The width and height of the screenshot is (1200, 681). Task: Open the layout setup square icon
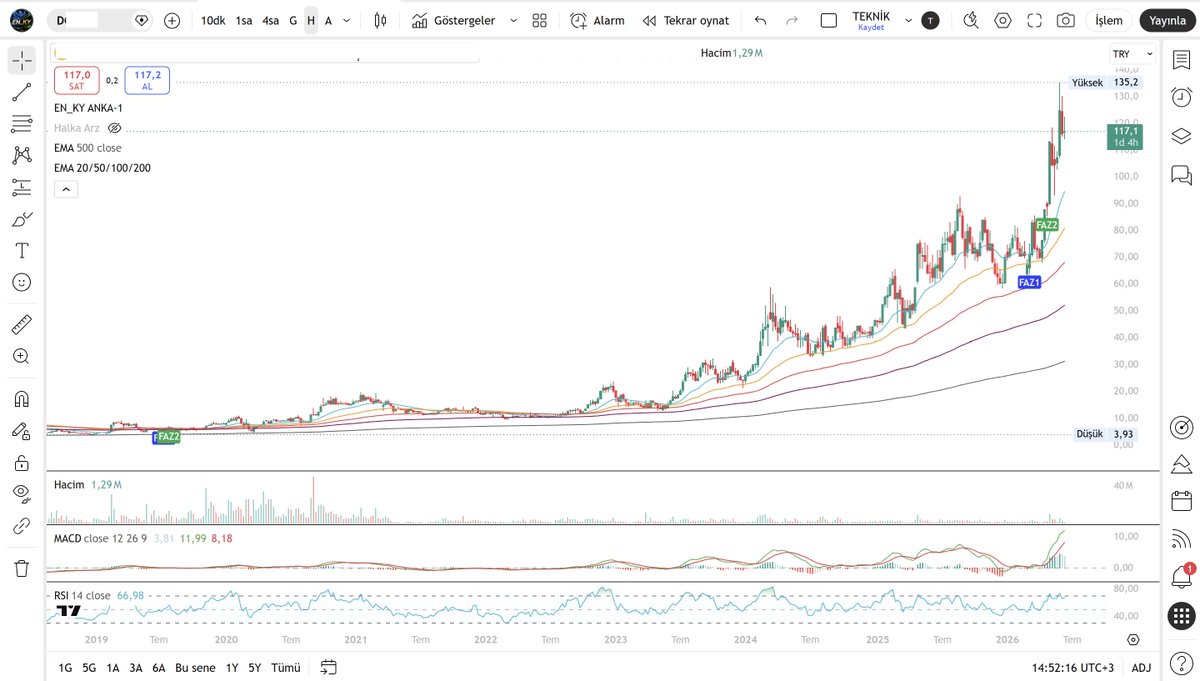(x=828, y=20)
